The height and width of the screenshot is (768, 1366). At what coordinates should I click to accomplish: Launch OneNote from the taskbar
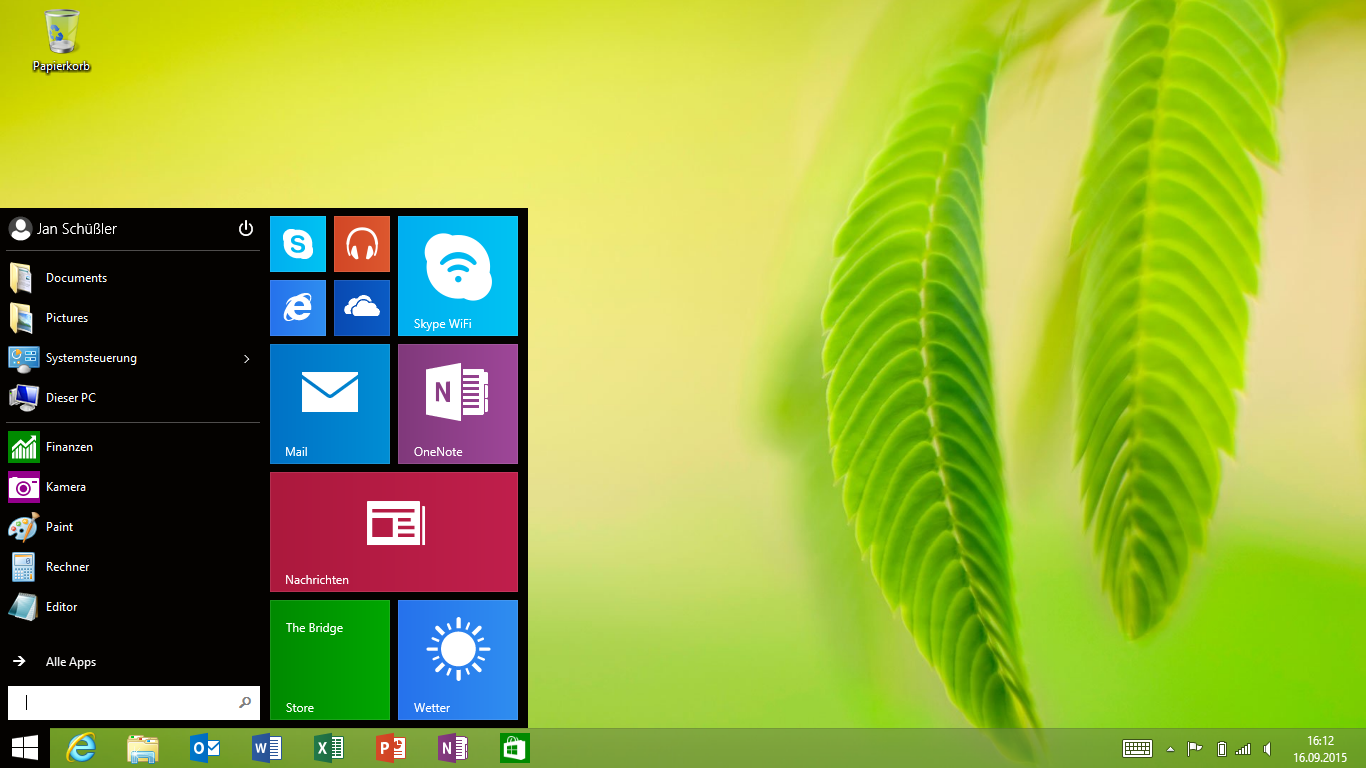coord(453,748)
